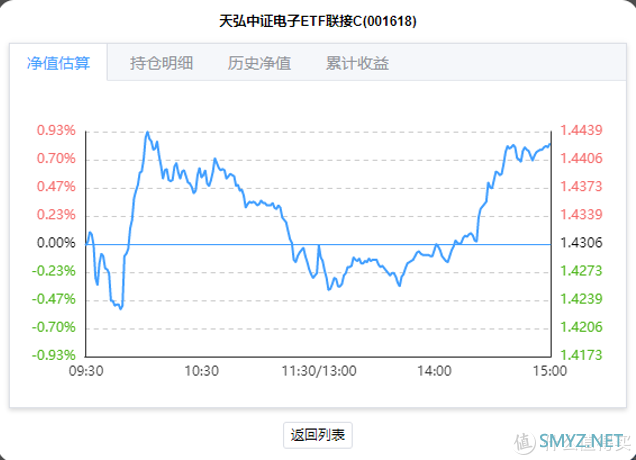Click the -0.47% axis label
636x460 pixels.
54,299
